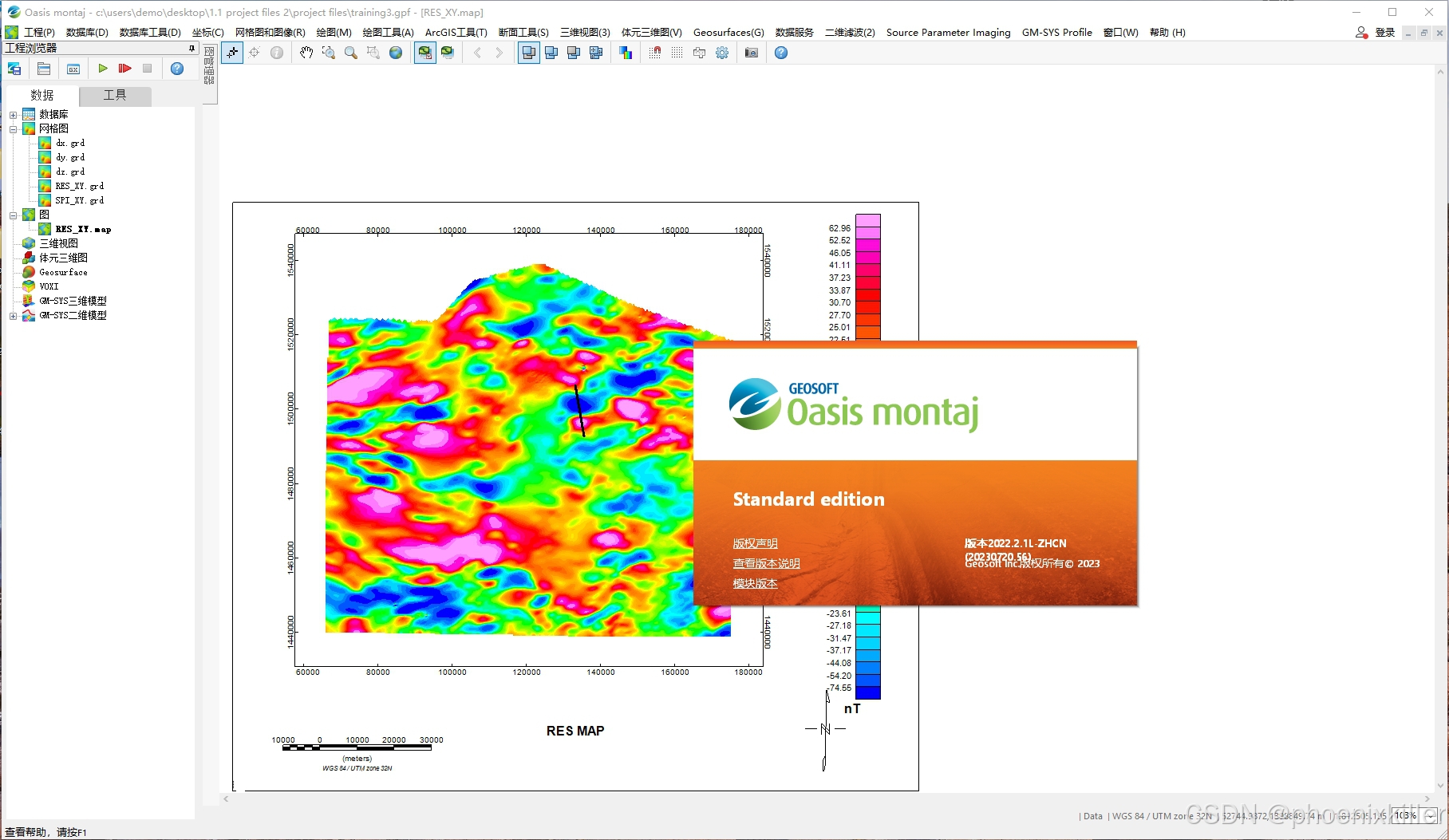Click the color bar display icon
The width and height of the screenshot is (1449, 840).
(x=626, y=53)
